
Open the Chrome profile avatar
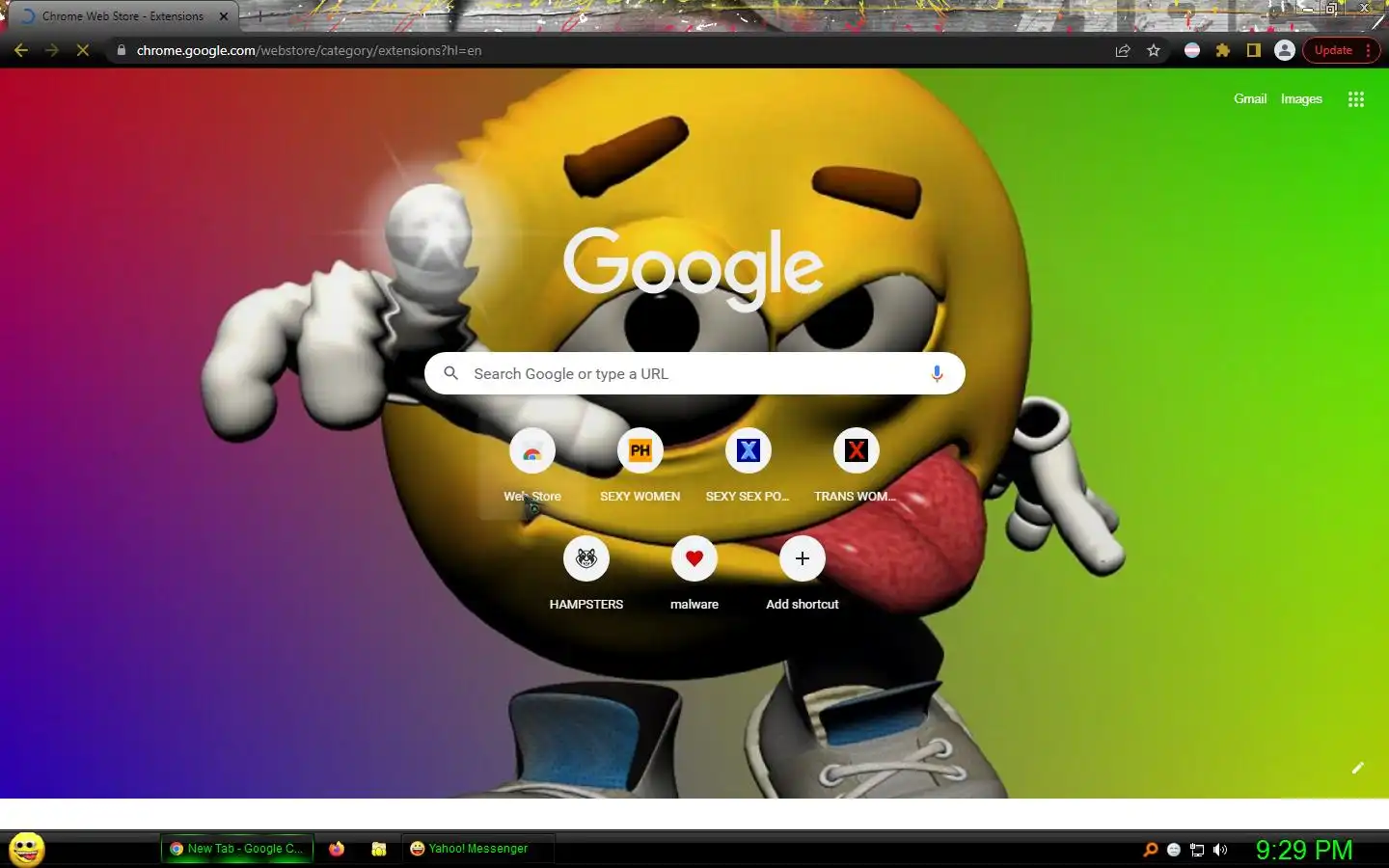[1285, 50]
